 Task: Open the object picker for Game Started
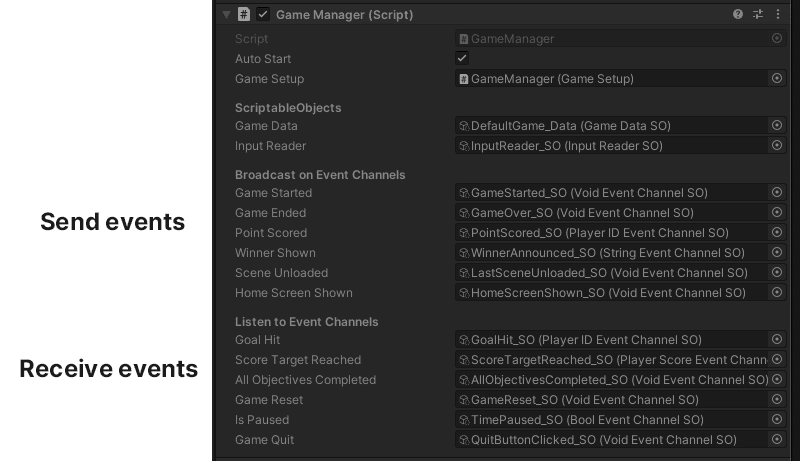[x=777, y=193]
